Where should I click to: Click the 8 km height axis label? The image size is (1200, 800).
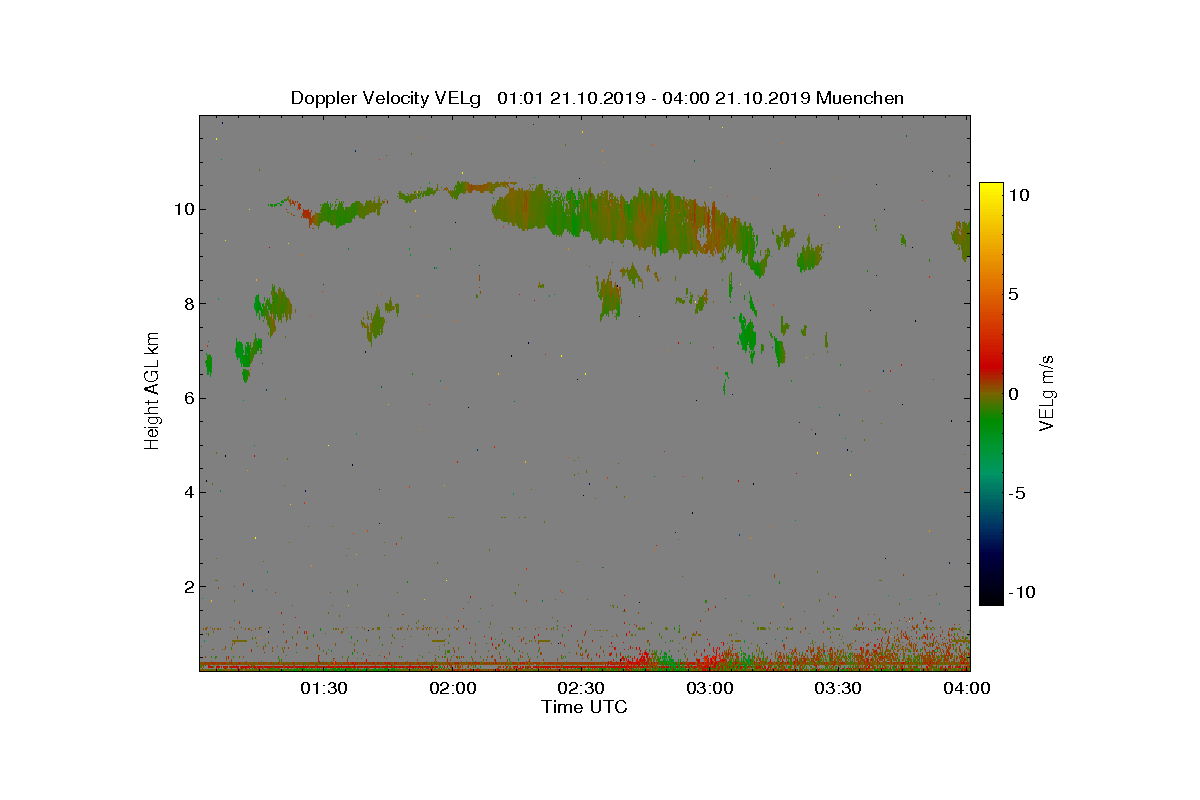coord(186,303)
